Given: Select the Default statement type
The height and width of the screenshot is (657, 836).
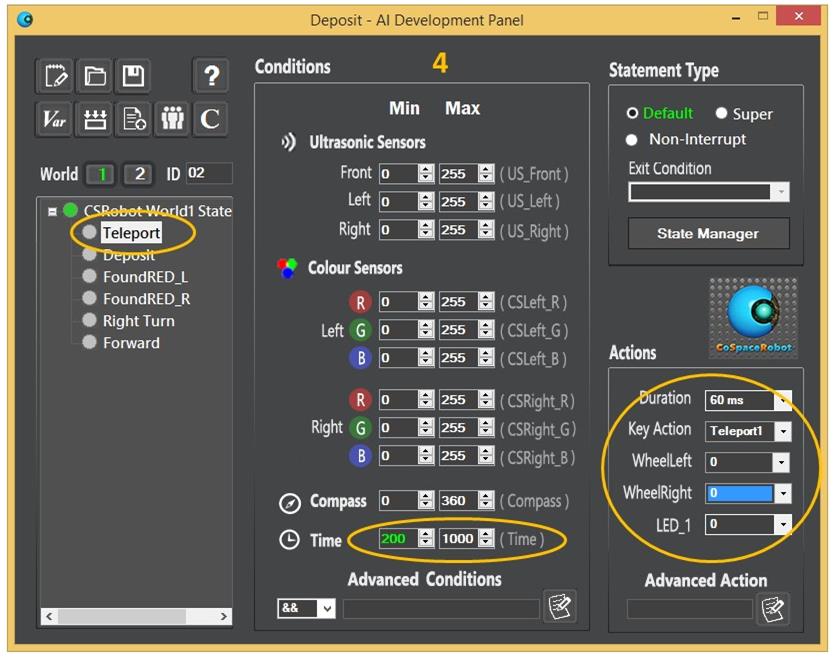Looking at the screenshot, I should pos(632,114).
